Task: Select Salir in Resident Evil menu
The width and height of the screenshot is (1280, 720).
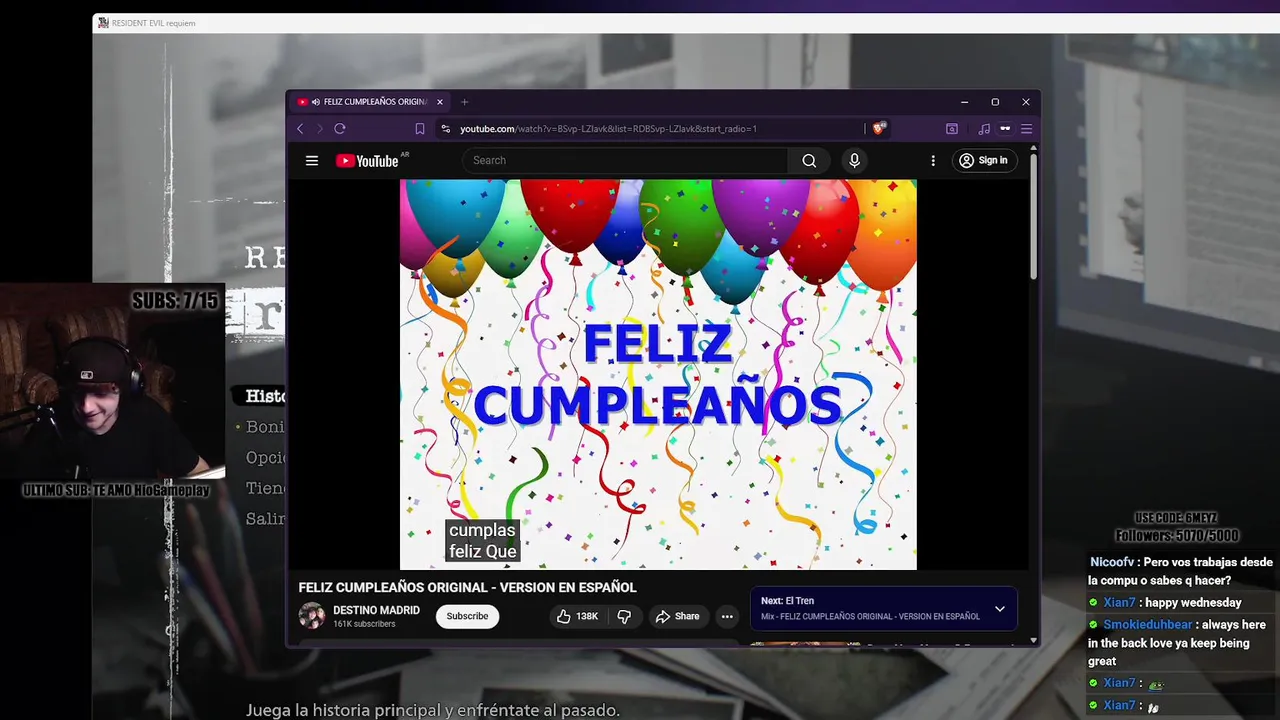Action: pyautogui.click(x=266, y=519)
